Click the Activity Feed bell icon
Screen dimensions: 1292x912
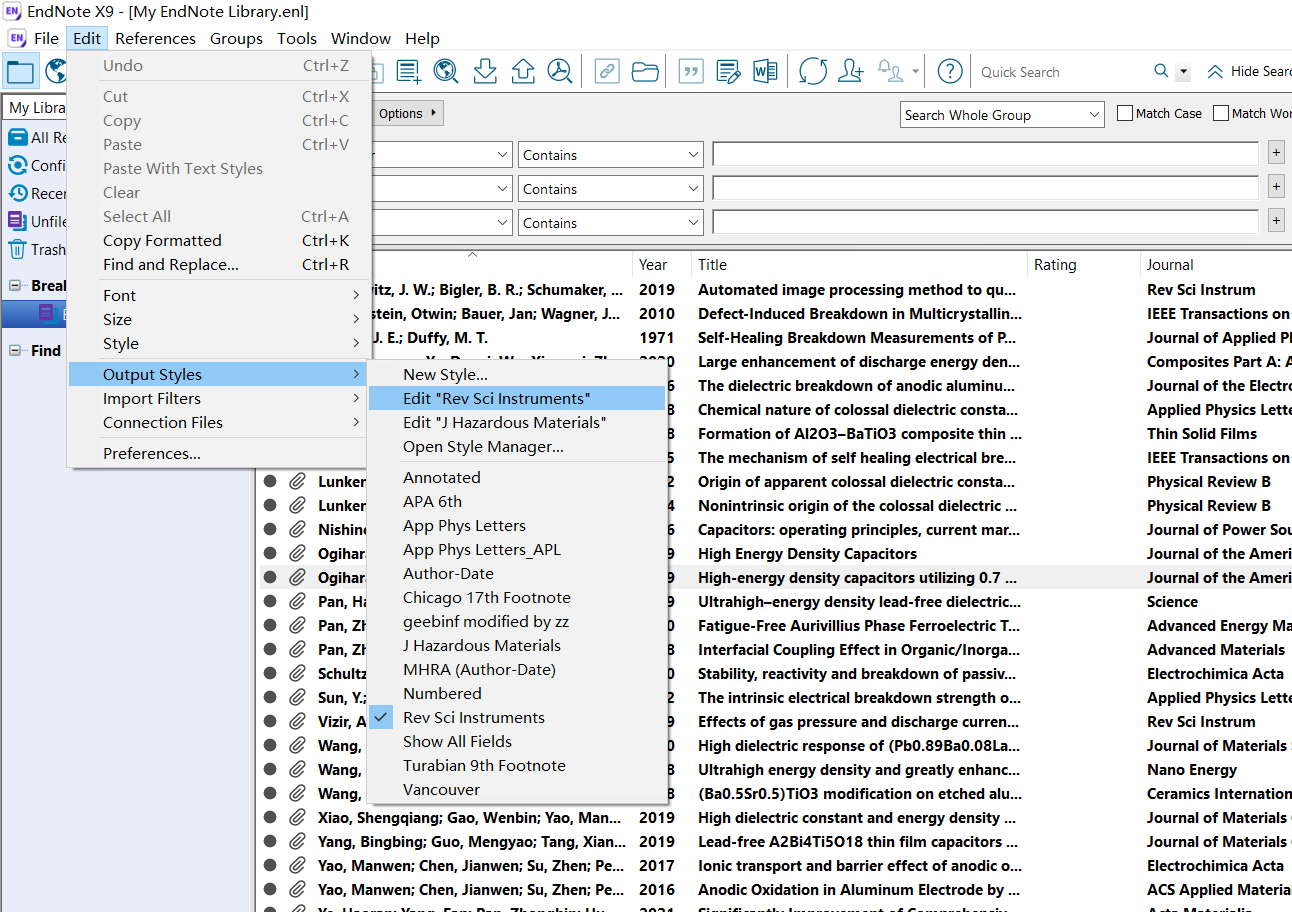tap(890, 71)
